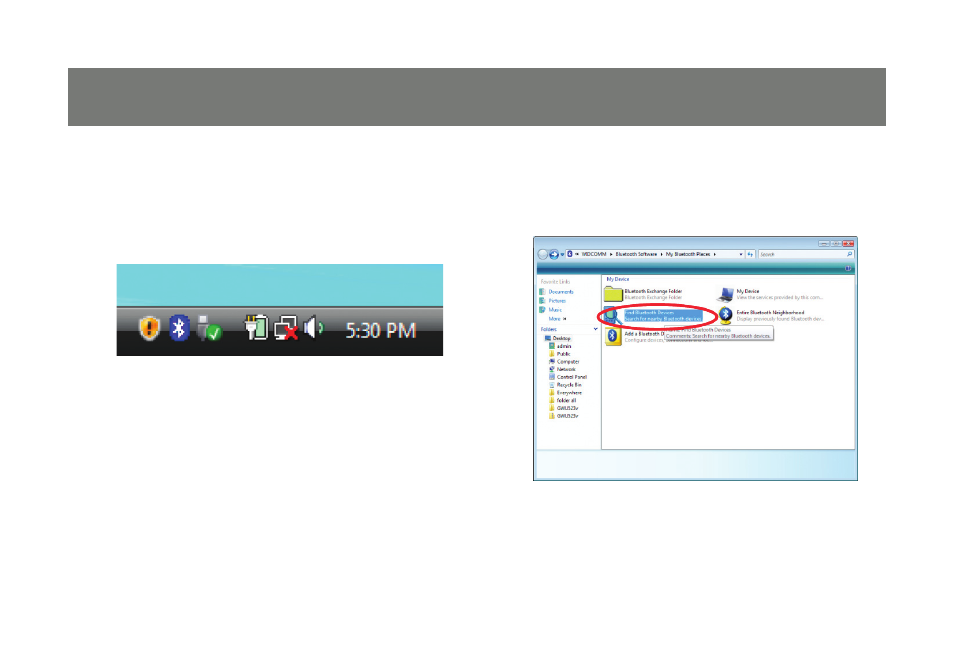Open Entire Bluetooth Neighborhood item
Screen dimensions: 954x664
(771, 315)
